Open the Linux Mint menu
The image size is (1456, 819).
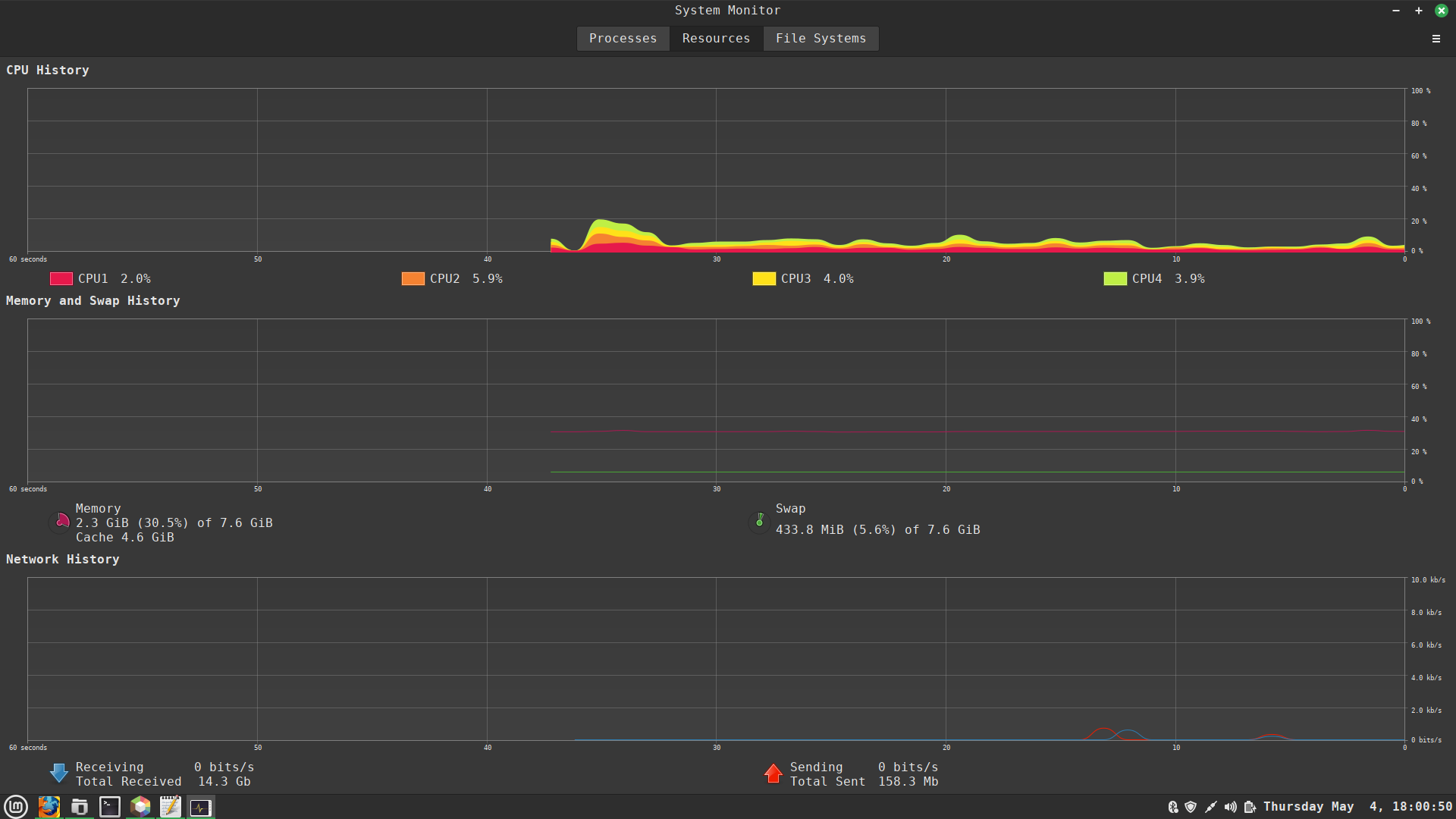[17, 807]
